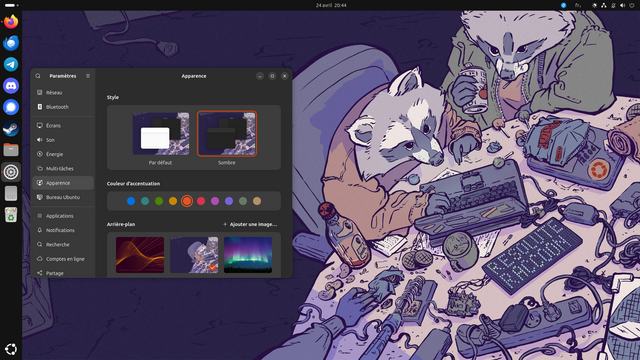
Task: Pick the yellow accent color
Action: coord(173,201)
